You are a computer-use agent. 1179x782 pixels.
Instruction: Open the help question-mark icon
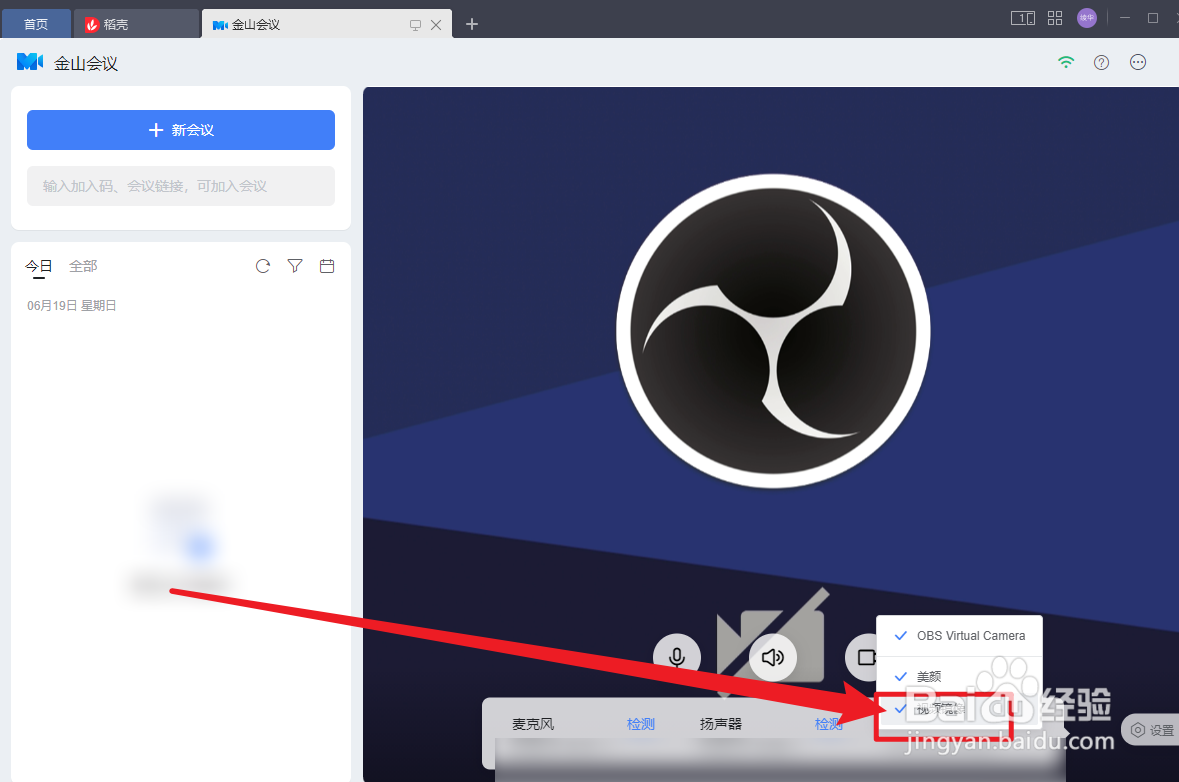pyautogui.click(x=1102, y=62)
